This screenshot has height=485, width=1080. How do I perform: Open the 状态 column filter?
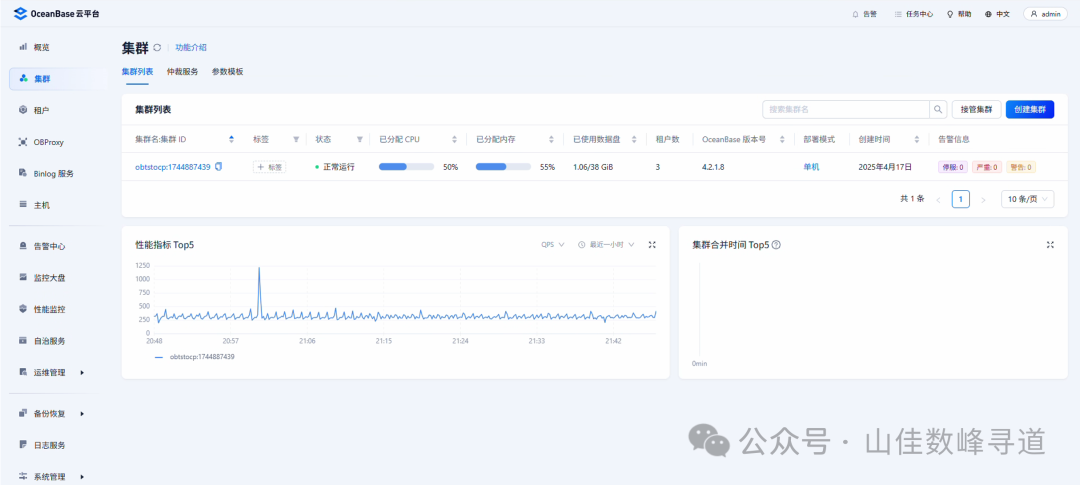360,139
